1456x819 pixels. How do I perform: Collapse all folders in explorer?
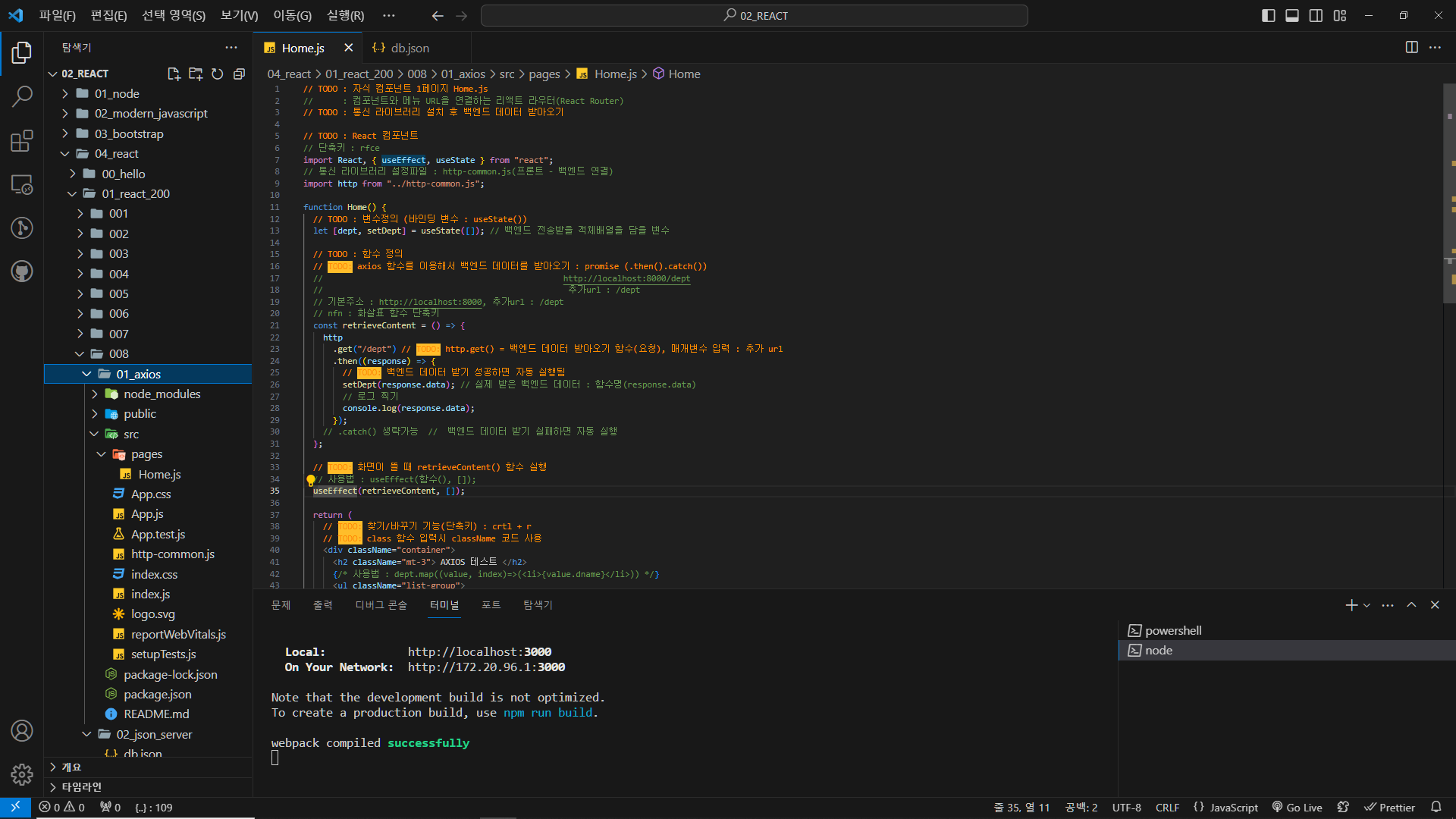239,74
